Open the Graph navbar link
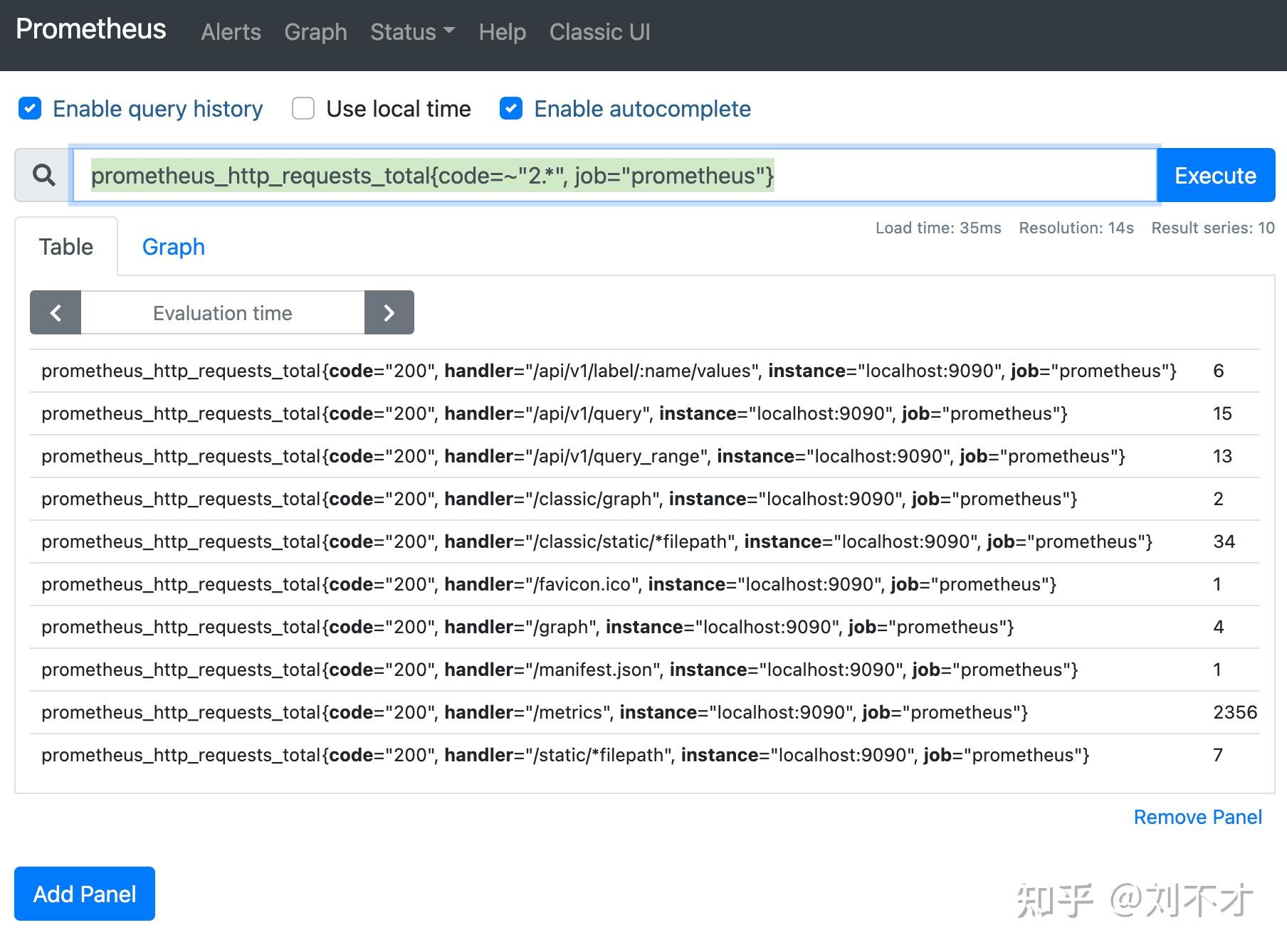 [315, 32]
